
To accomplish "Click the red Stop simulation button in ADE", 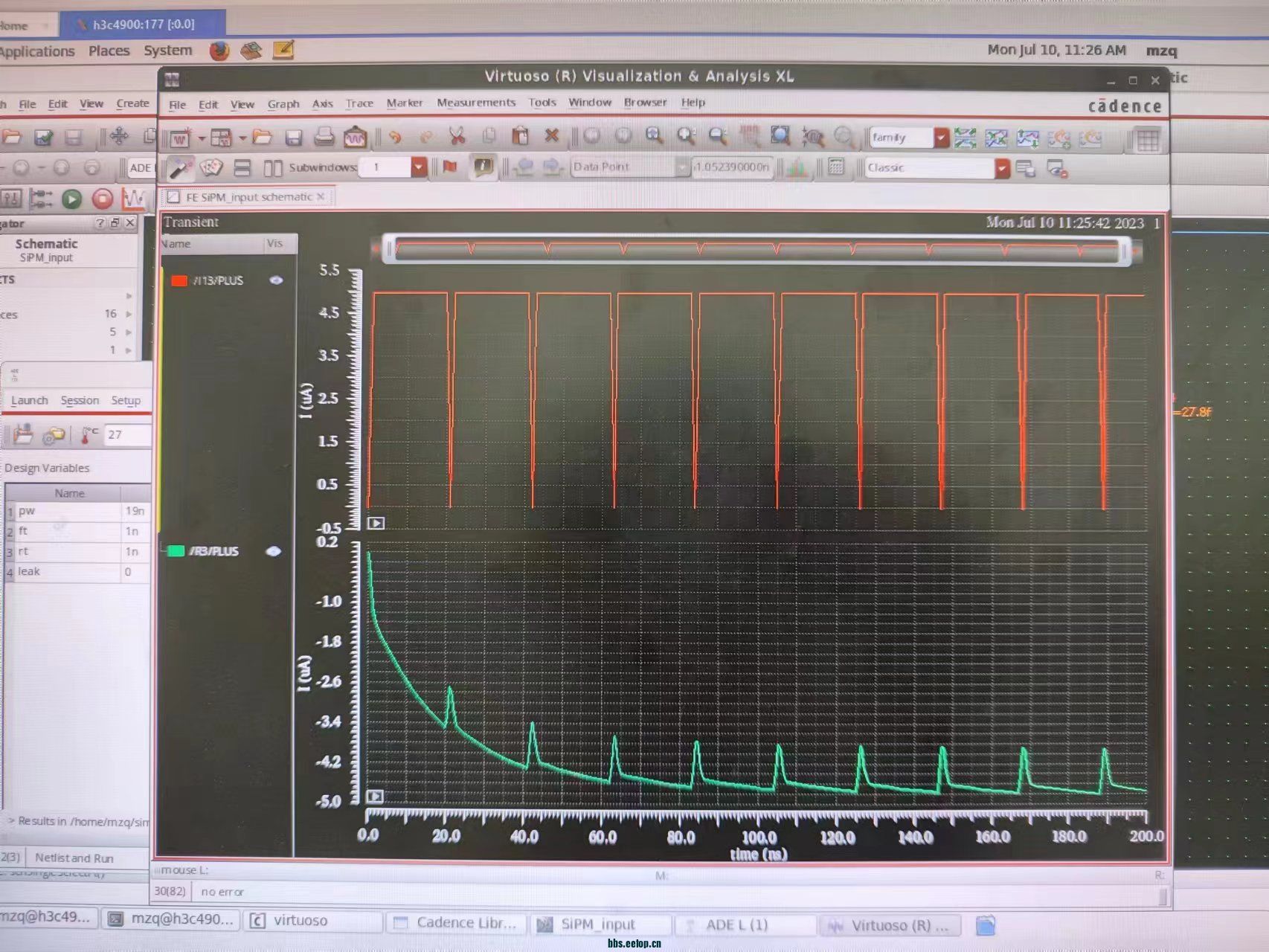I will pyautogui.click(x=103, y=199).
